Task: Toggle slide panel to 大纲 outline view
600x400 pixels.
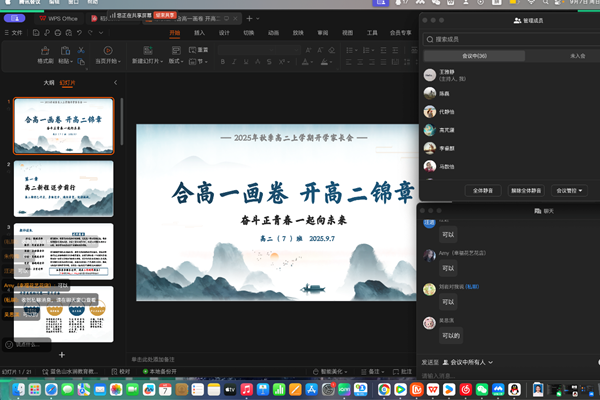Action: (48, 83)
